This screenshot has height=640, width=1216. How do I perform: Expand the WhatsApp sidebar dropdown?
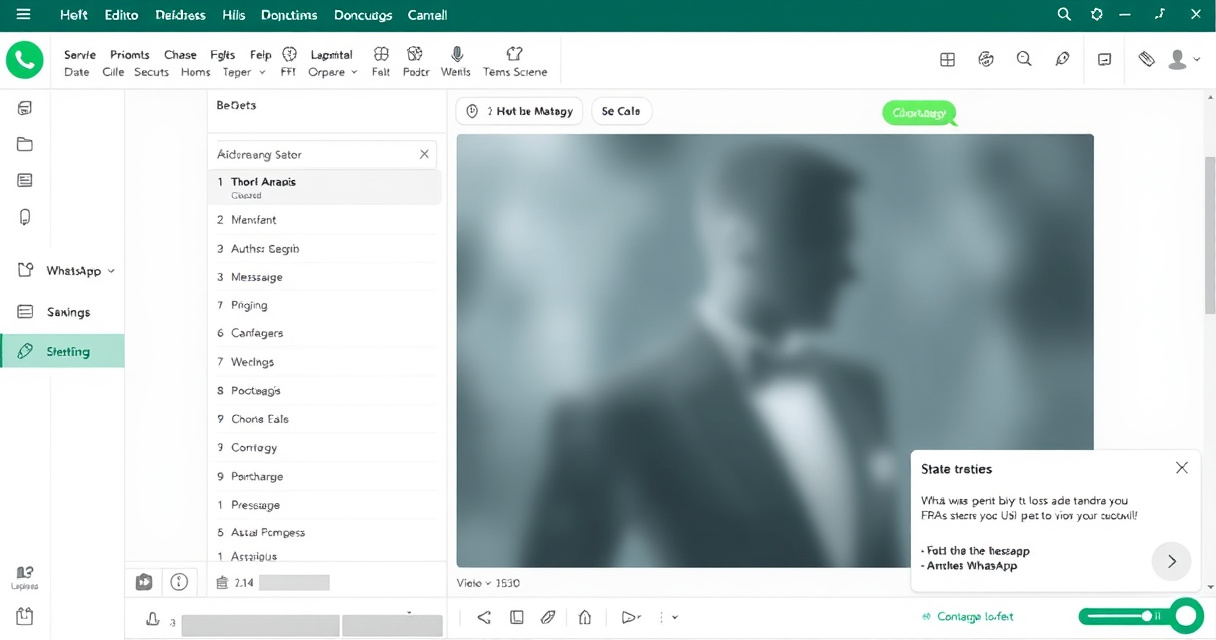(111, 271)
